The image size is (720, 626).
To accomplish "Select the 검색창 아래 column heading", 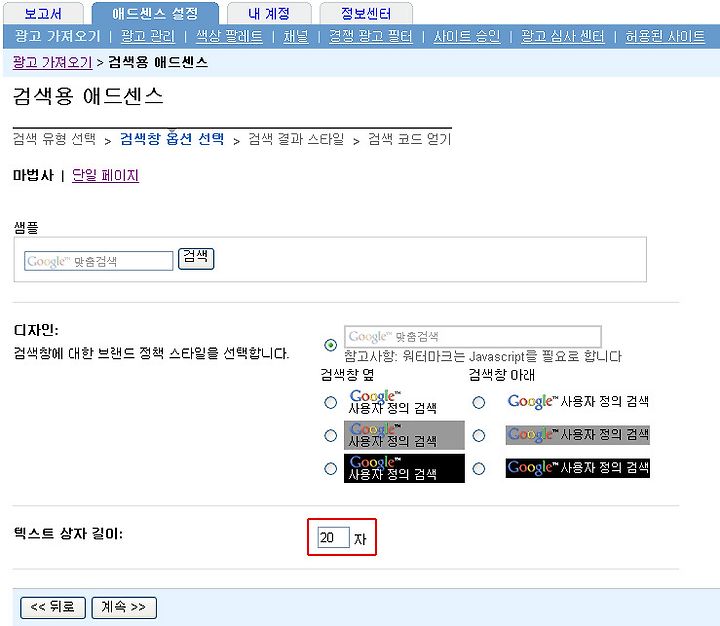I will click(x=501, y=375).
